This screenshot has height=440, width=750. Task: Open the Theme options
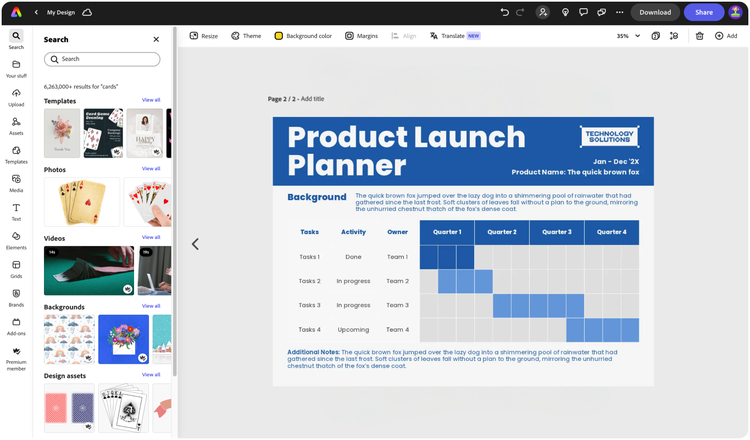[x=246, y=36]
